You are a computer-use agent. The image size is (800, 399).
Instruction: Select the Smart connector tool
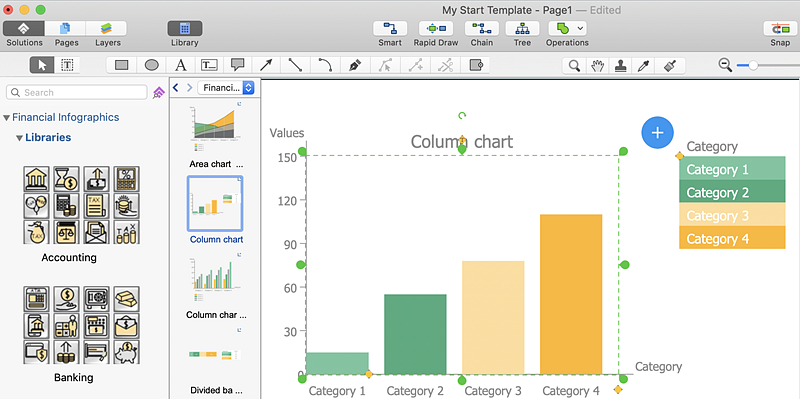click(x=390, y=28)
